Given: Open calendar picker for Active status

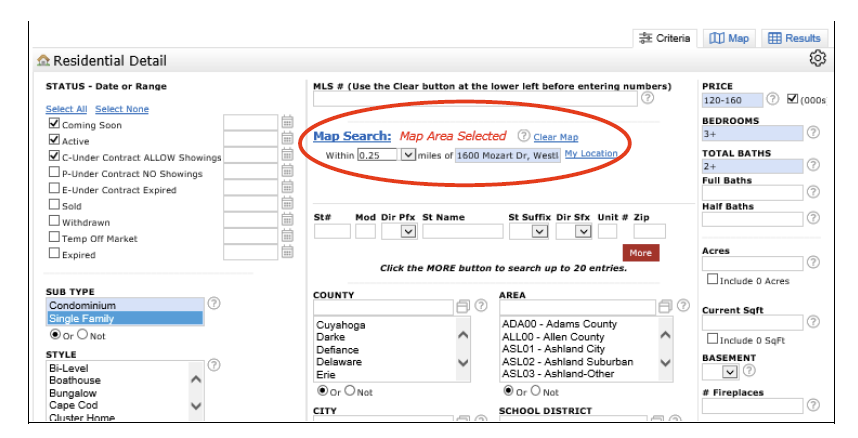Looking at the screenshot, I should coord(287,139).
